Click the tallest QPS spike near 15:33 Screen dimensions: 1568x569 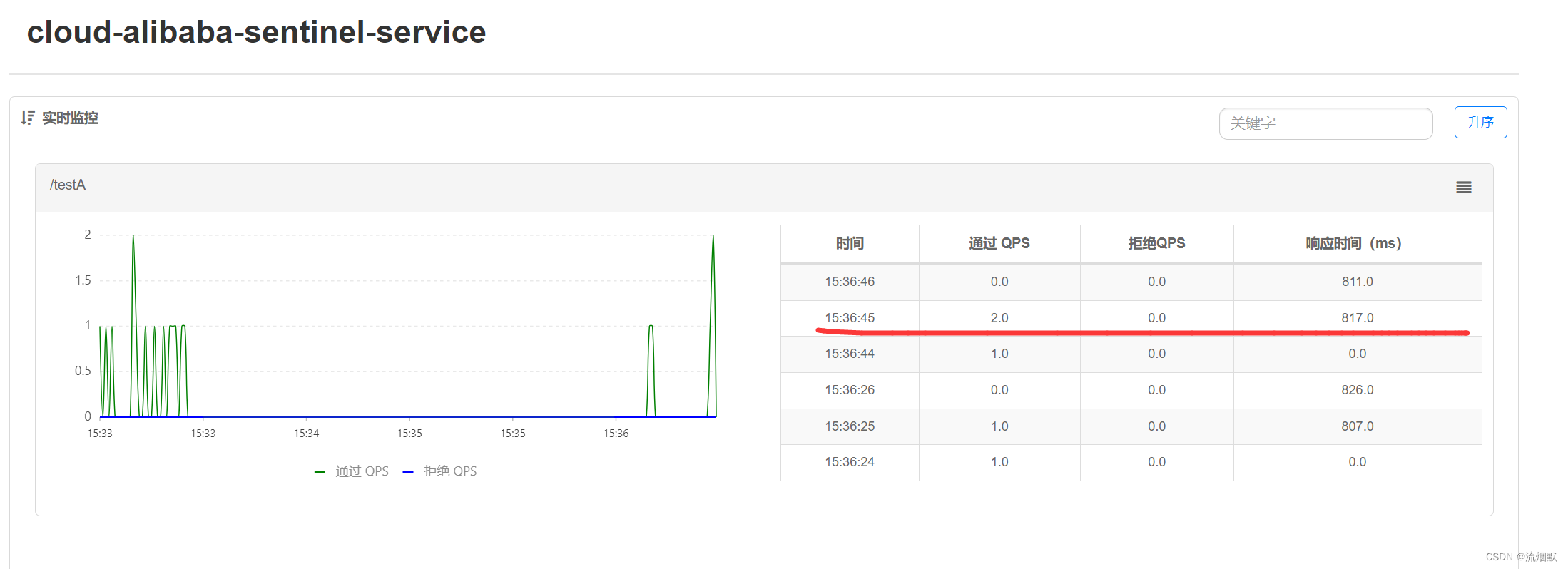(x=133, y=236)
